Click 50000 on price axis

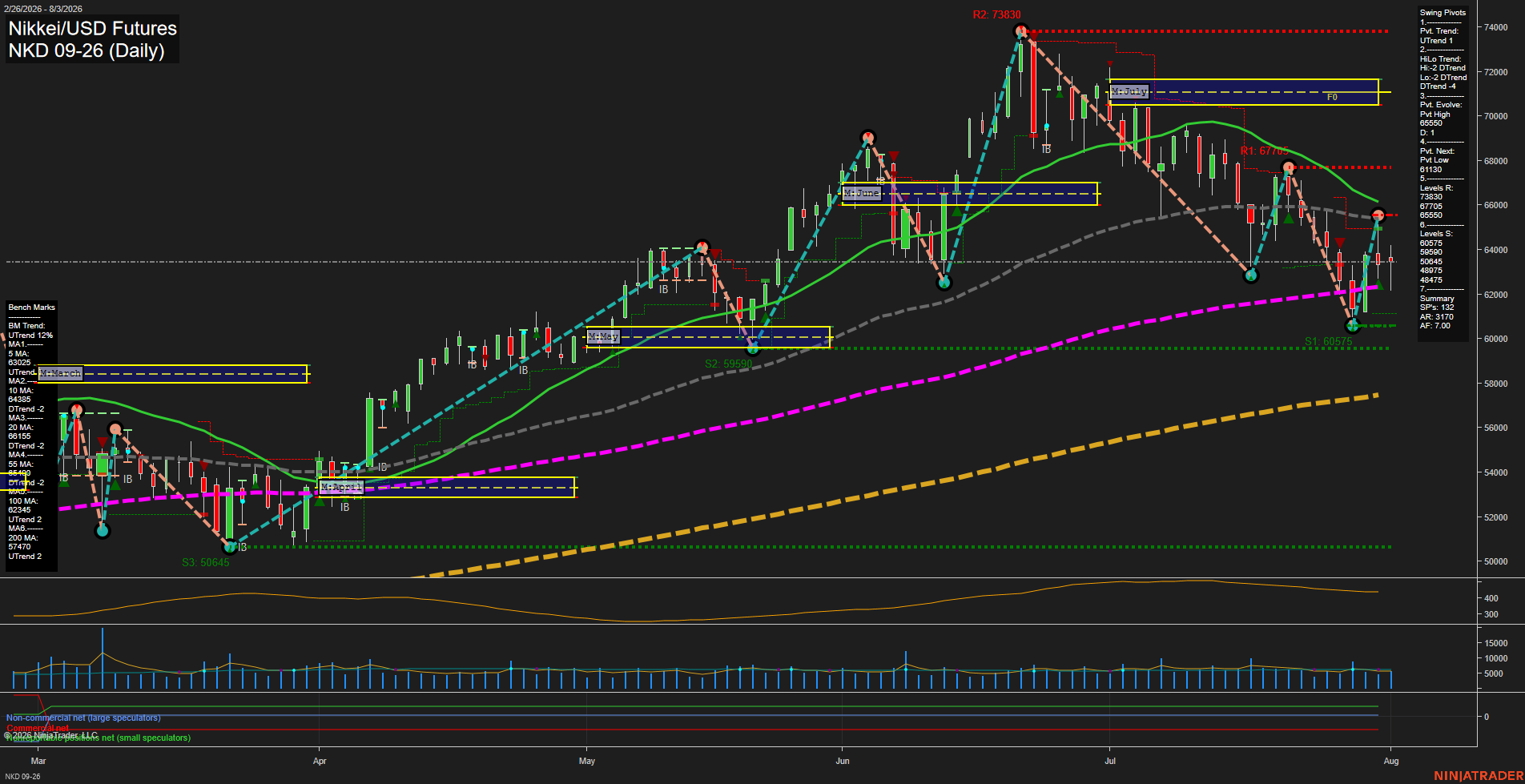[x=1496, y=561]
